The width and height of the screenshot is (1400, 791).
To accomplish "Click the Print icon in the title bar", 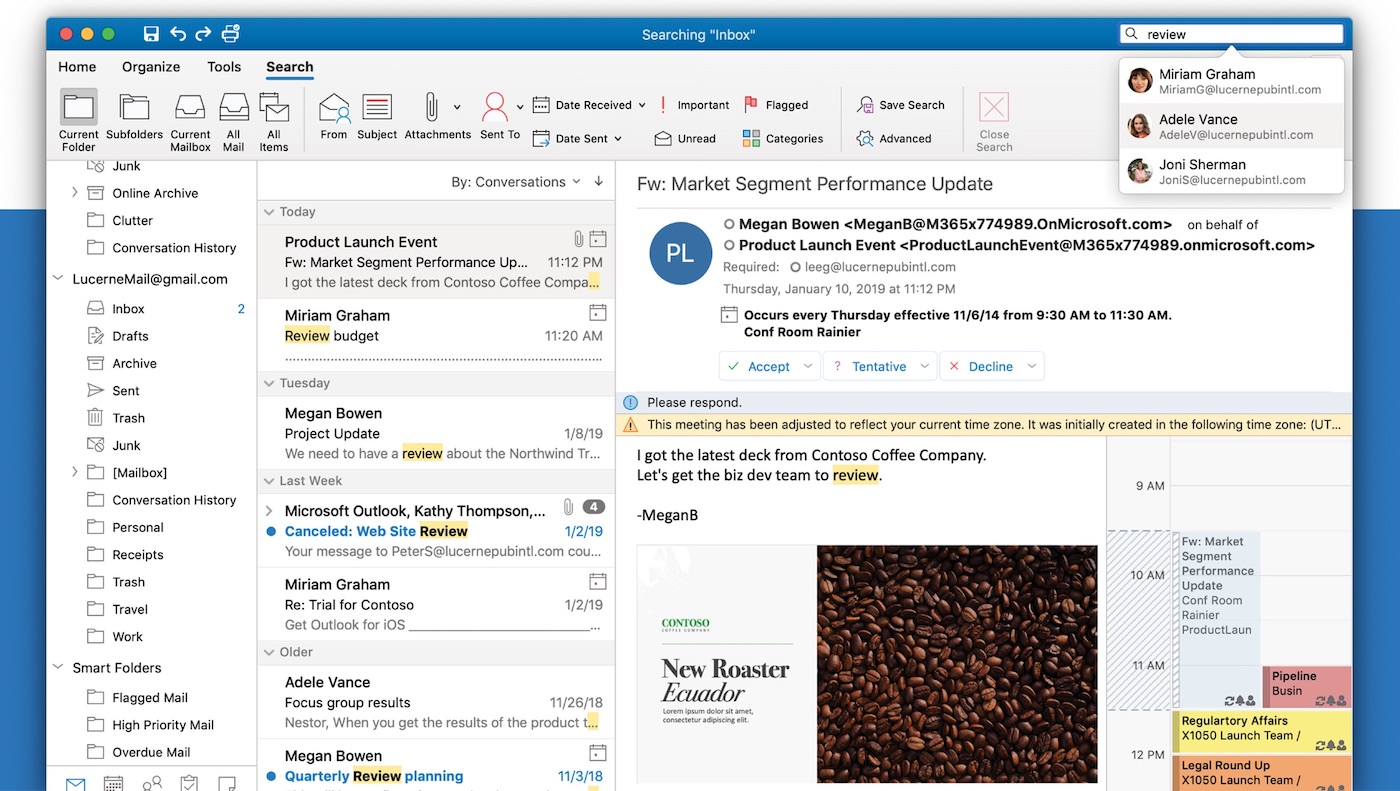I will (230, 34).
